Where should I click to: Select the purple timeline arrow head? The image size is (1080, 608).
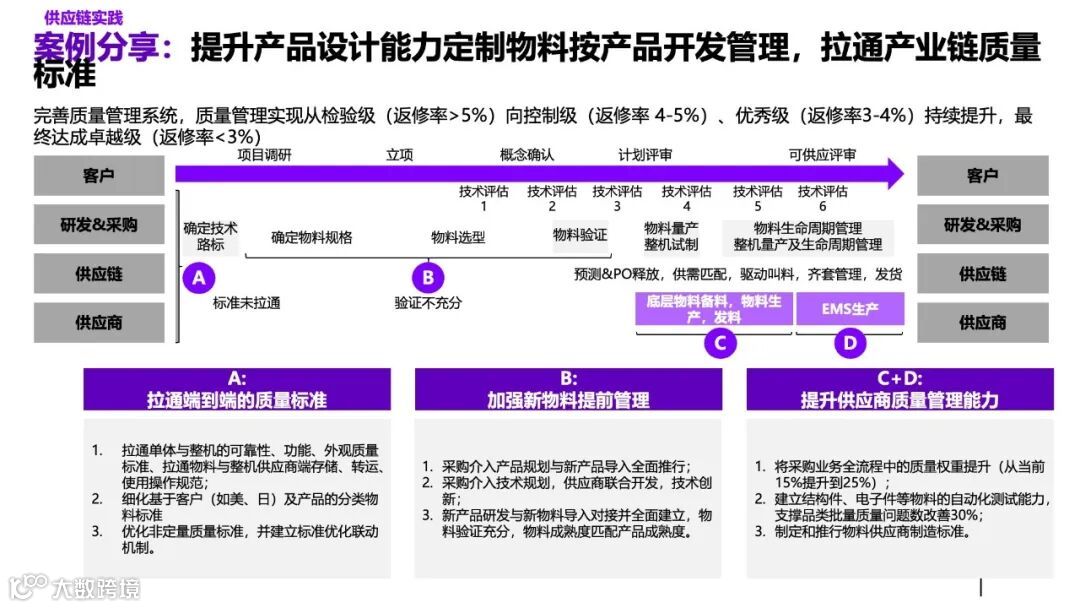[895, 174]
